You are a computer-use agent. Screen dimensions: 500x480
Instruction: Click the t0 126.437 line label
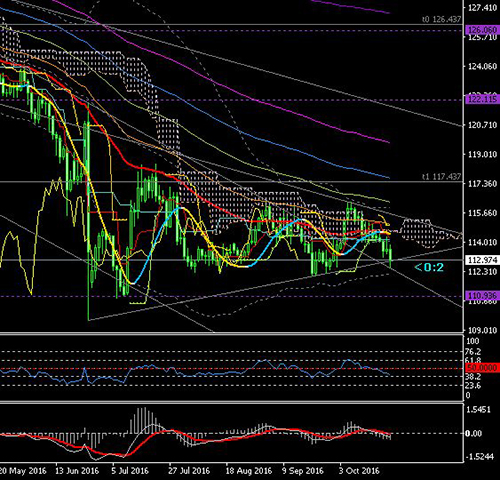(441, 19)
